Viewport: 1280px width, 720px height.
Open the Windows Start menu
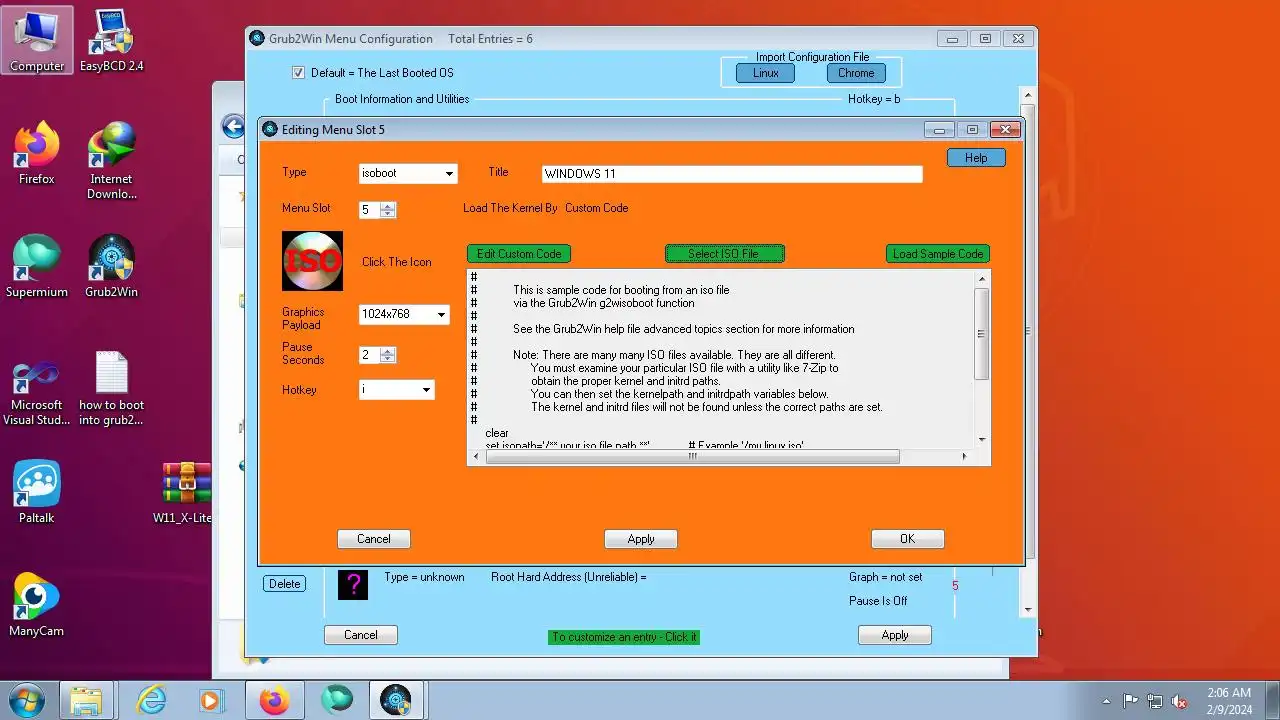click(25, 699)
